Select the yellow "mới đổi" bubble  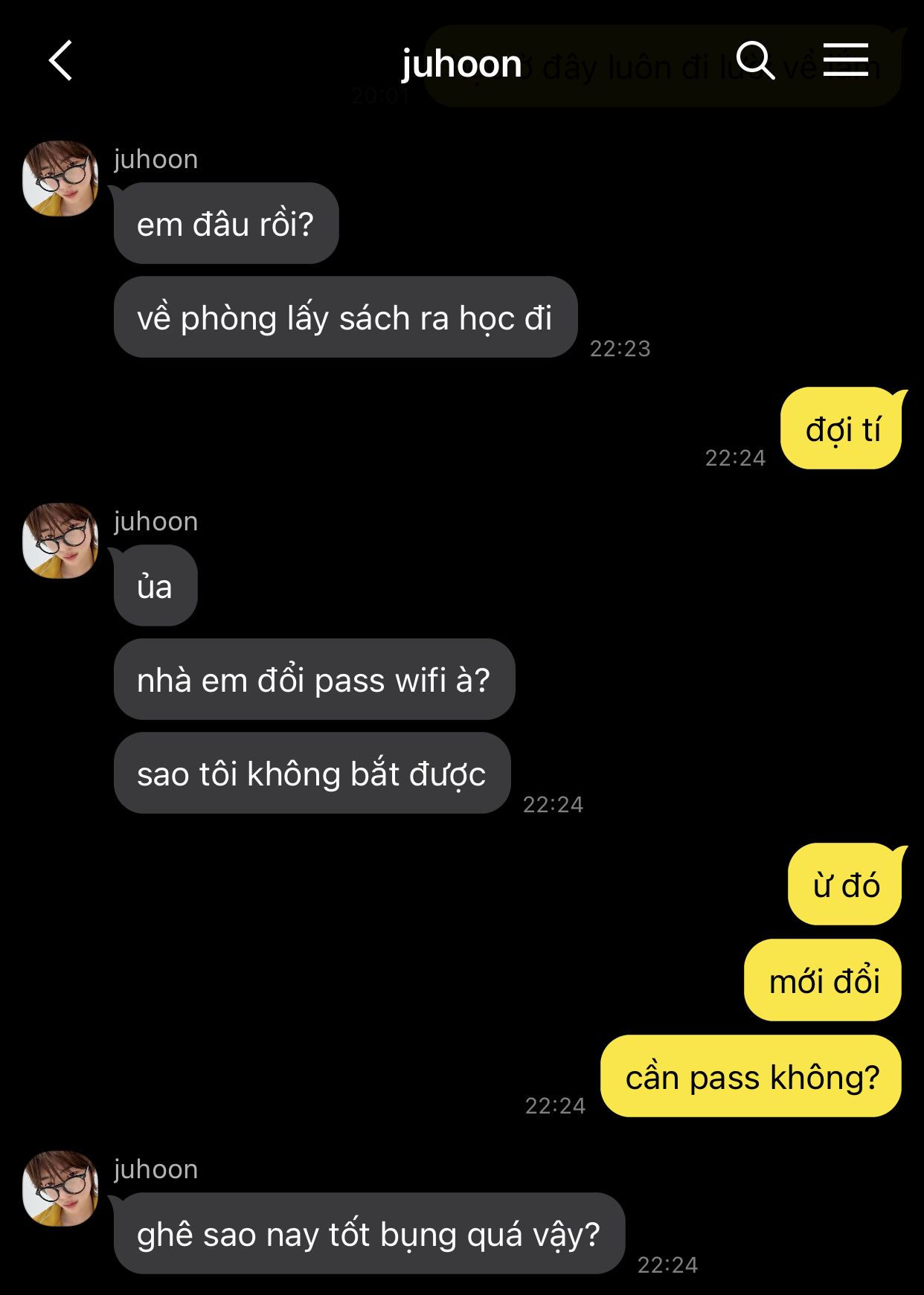coord(823,980)
